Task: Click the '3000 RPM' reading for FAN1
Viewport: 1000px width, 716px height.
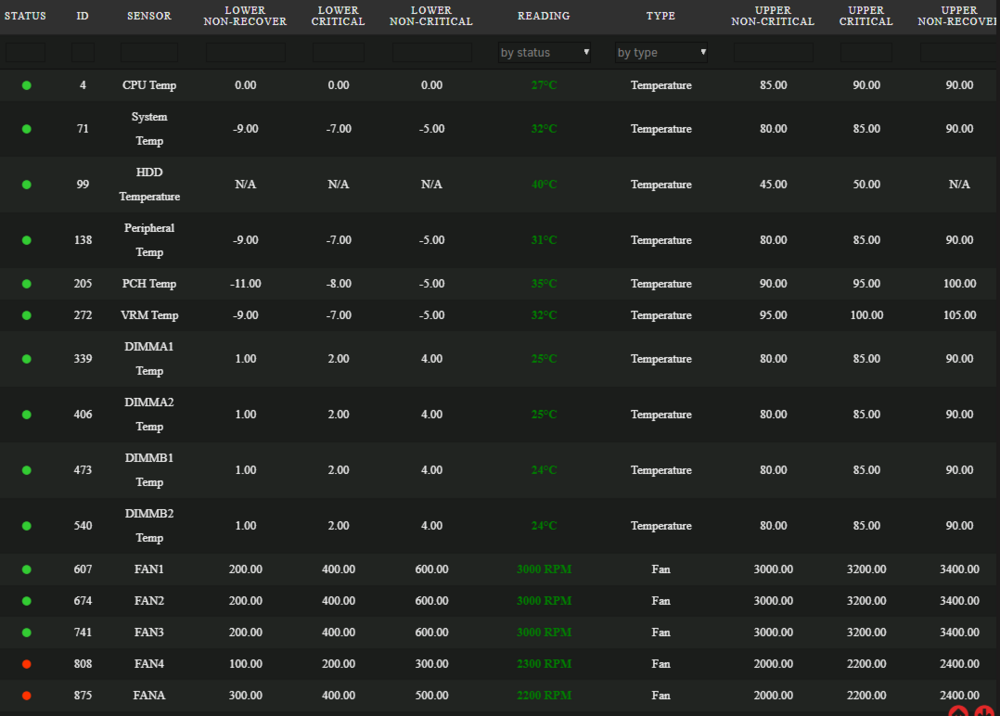Action: click(x=544, y=569)
